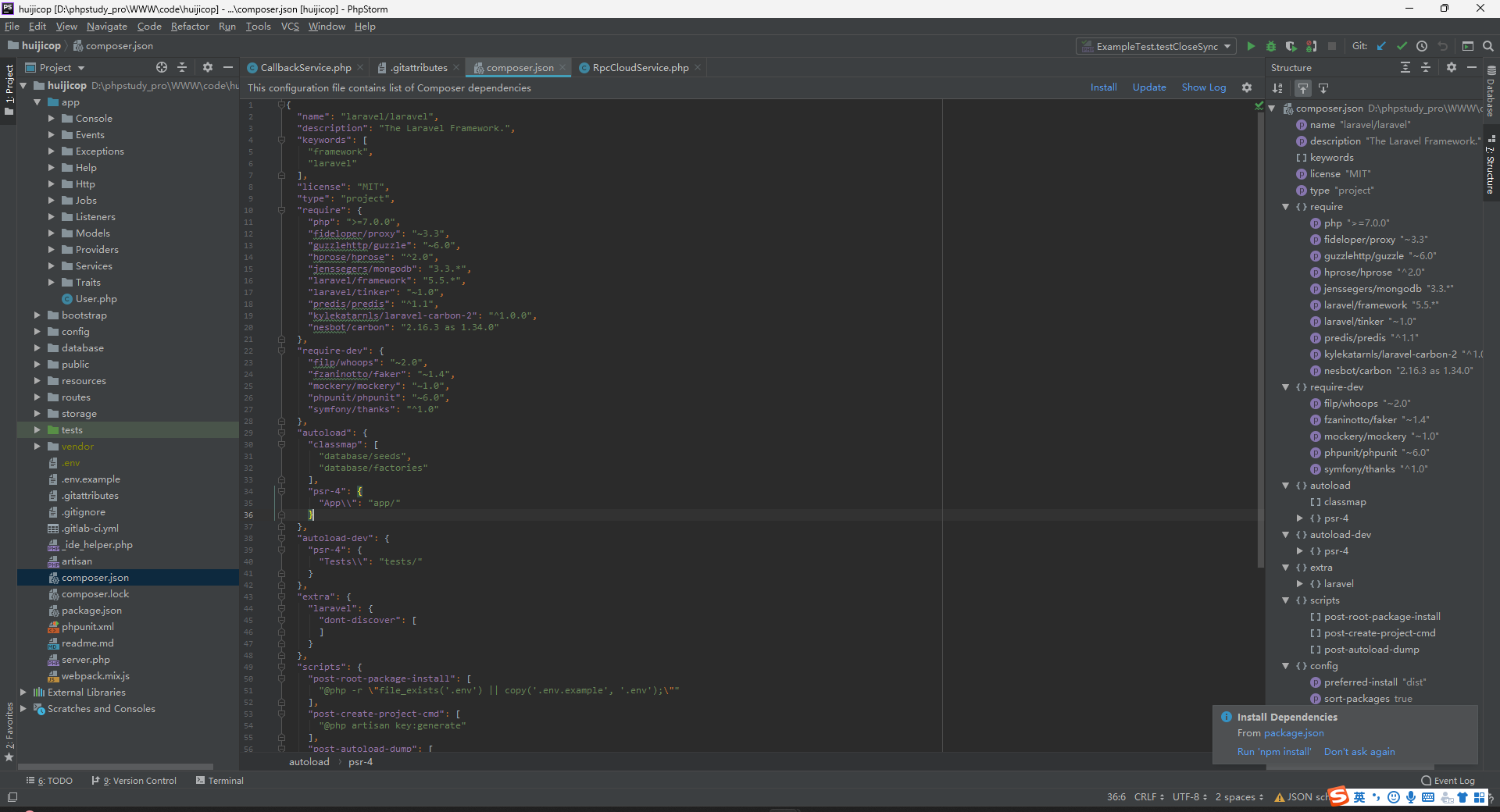
Task: Expand the vendor folder
Action: 37,447
